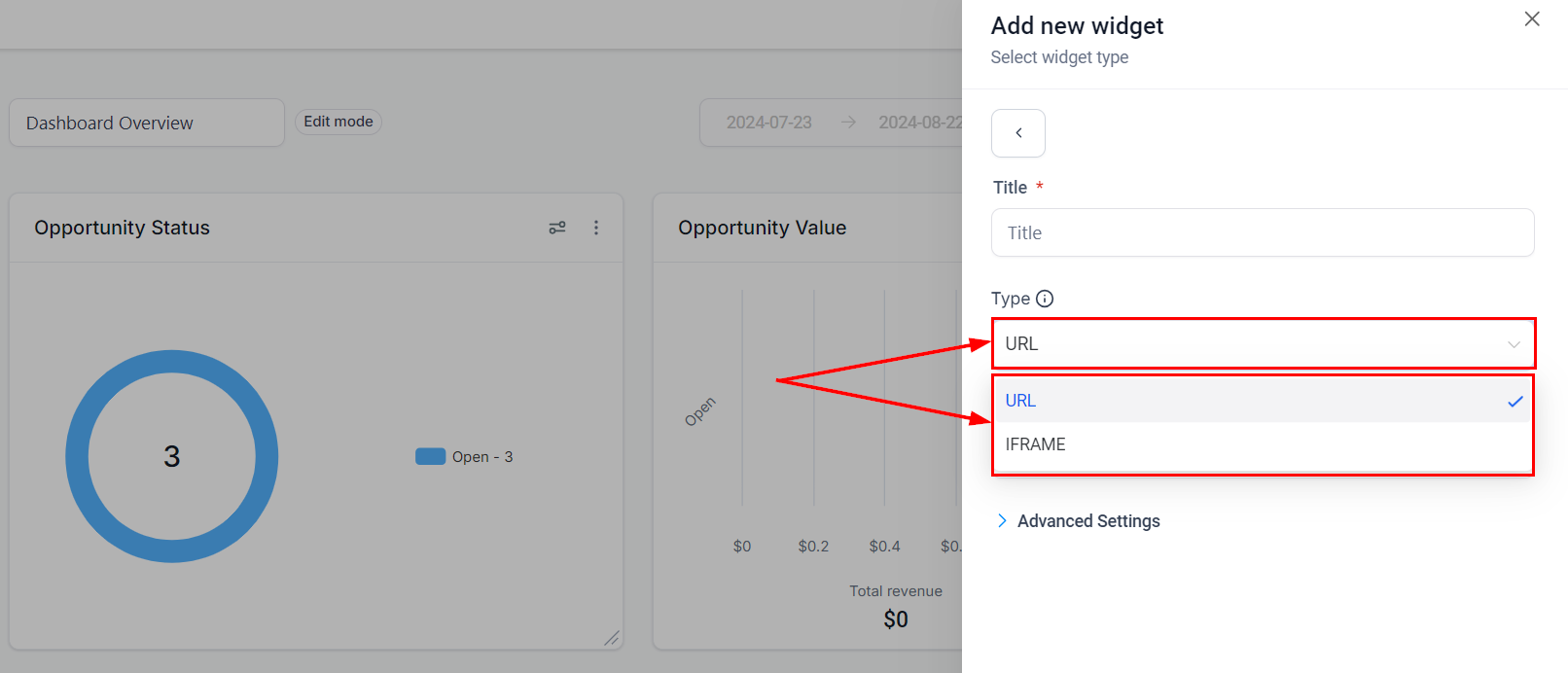The image size is (1568, 673).
Task: Open the Opportunity Status filter settings icon
Action: click(557, 227)
